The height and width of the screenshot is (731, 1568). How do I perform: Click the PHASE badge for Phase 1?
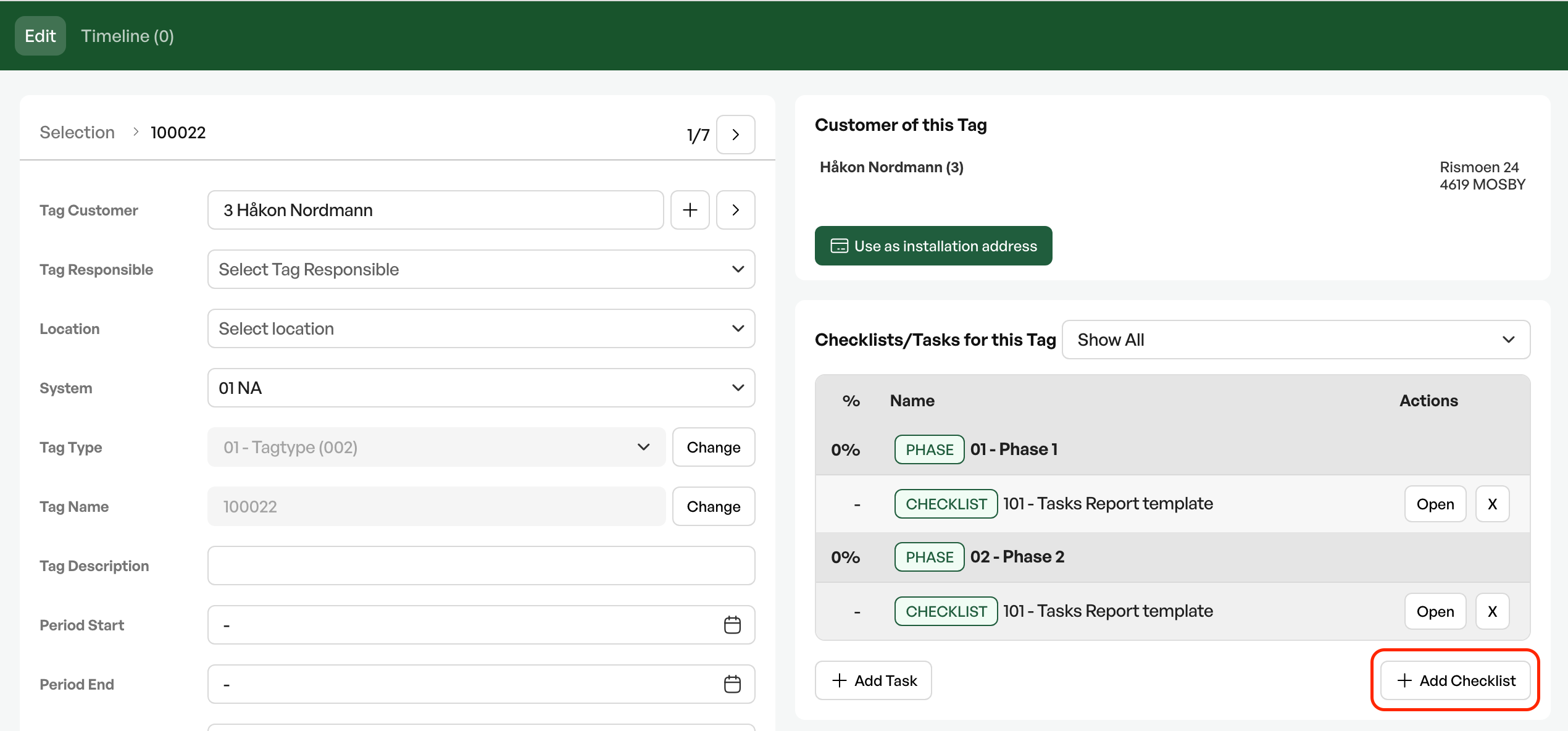[x=929, y=449]
